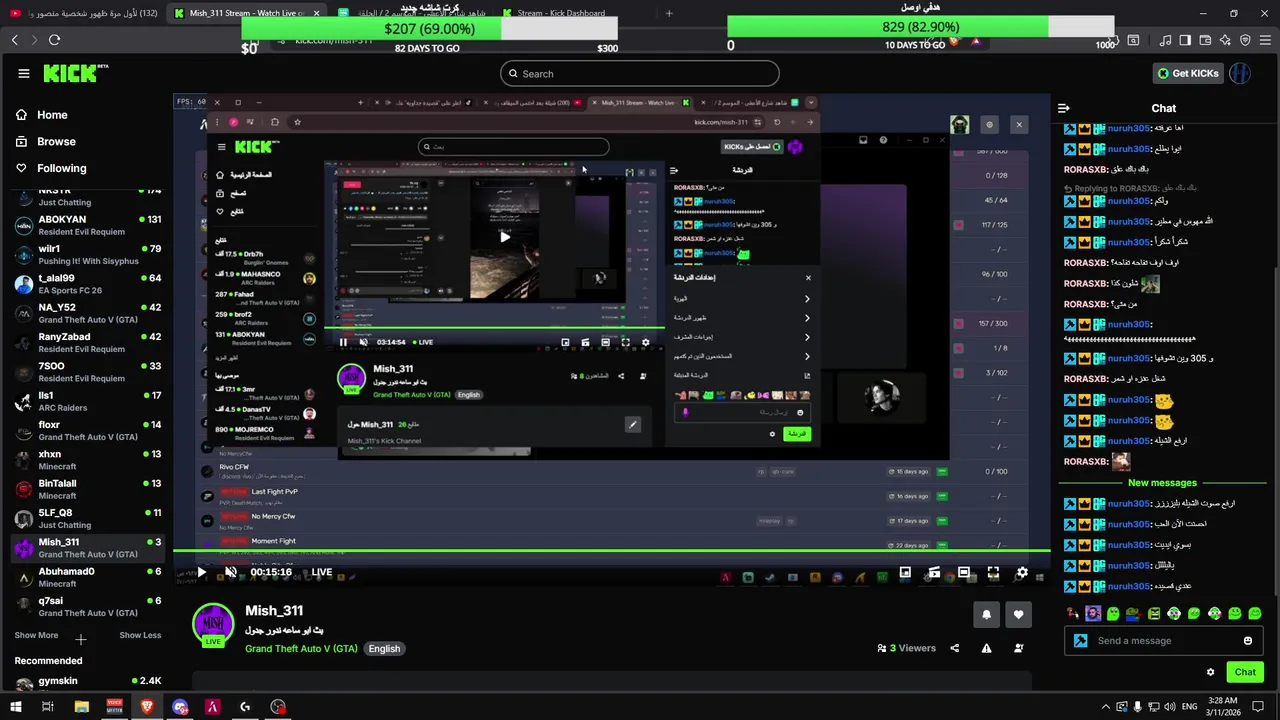The width and height of the screenshot is (1280, 720).
Task: Open File Explorer from taskbar
Action: tap(82, 707)
